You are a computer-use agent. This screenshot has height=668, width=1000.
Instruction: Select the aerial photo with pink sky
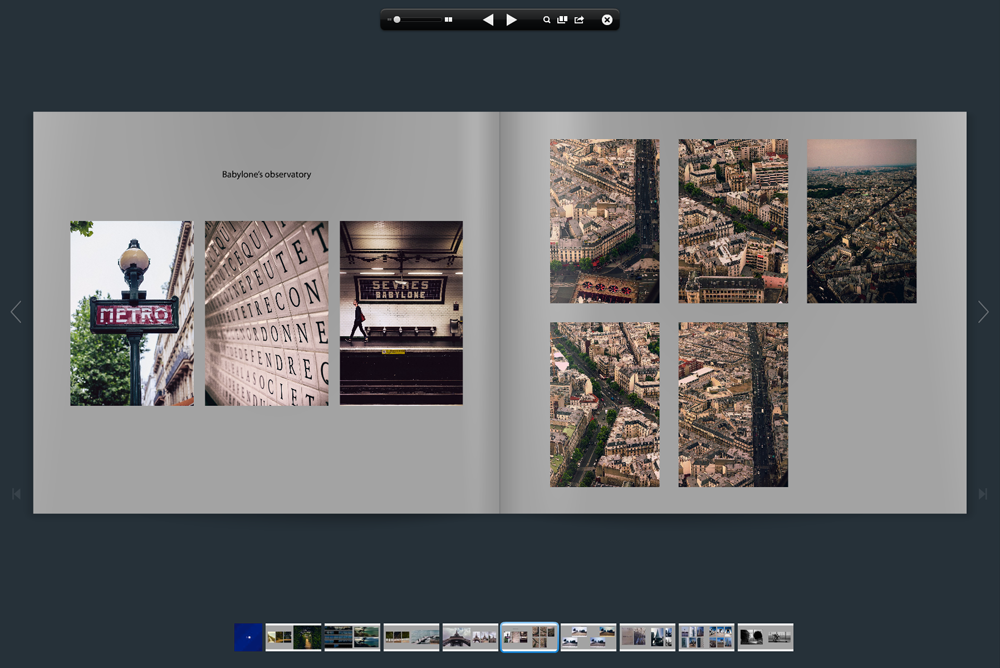[861, 221]
